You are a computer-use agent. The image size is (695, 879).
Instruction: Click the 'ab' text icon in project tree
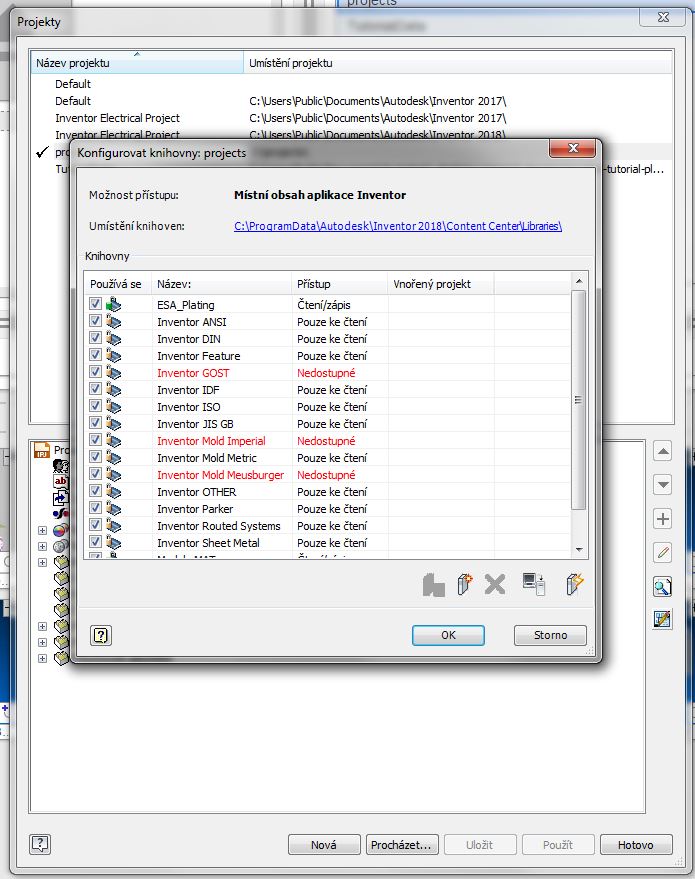click(x=61, y=481)
